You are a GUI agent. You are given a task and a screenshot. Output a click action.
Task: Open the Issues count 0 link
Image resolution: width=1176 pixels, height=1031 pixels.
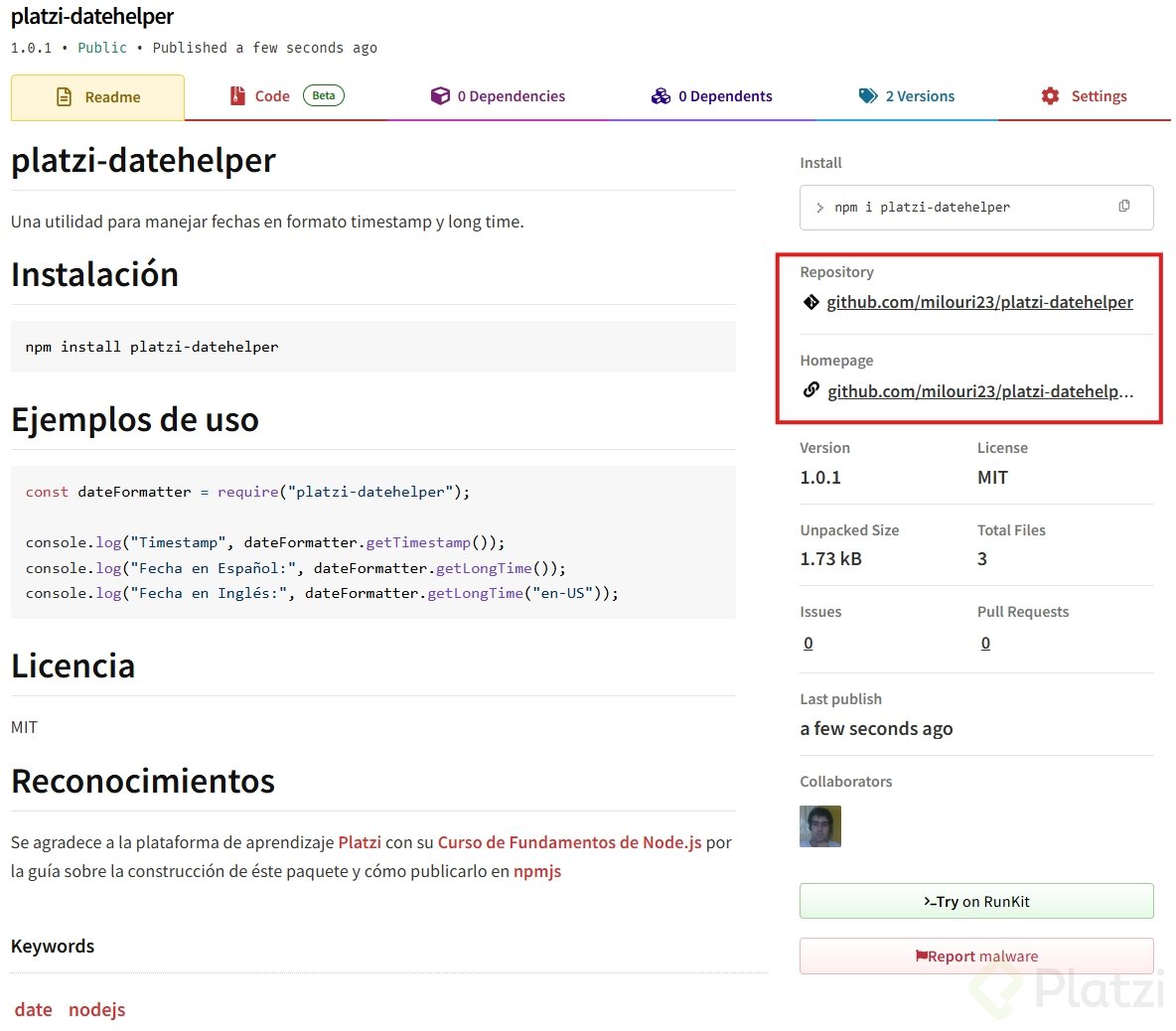click(x=808, y=644)
